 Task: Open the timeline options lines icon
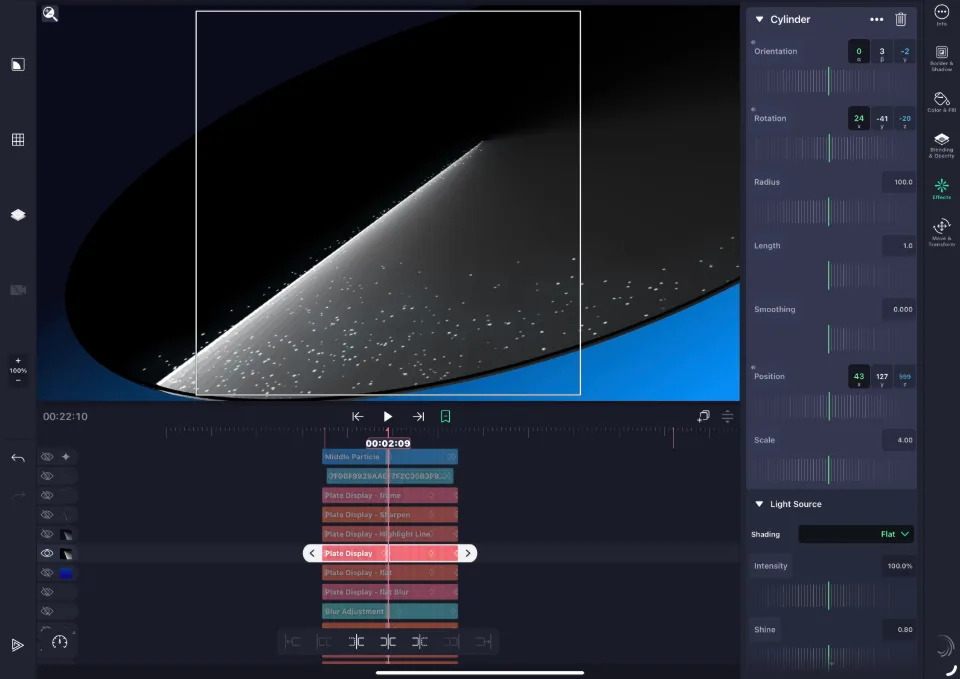click(727, 416)
